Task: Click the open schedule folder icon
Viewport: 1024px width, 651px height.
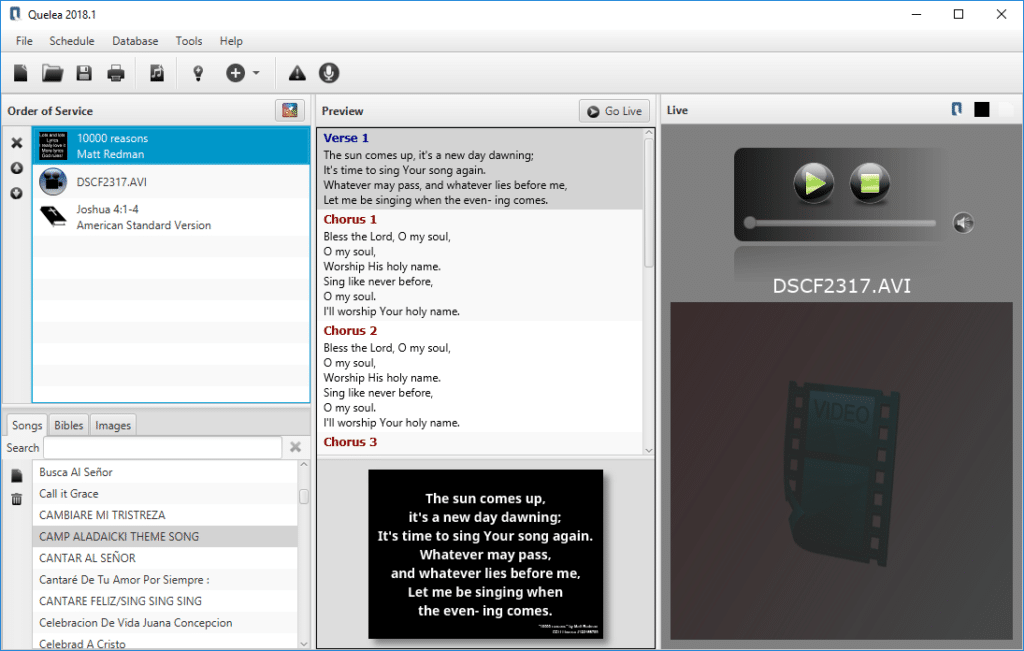Action: [52, 73]
